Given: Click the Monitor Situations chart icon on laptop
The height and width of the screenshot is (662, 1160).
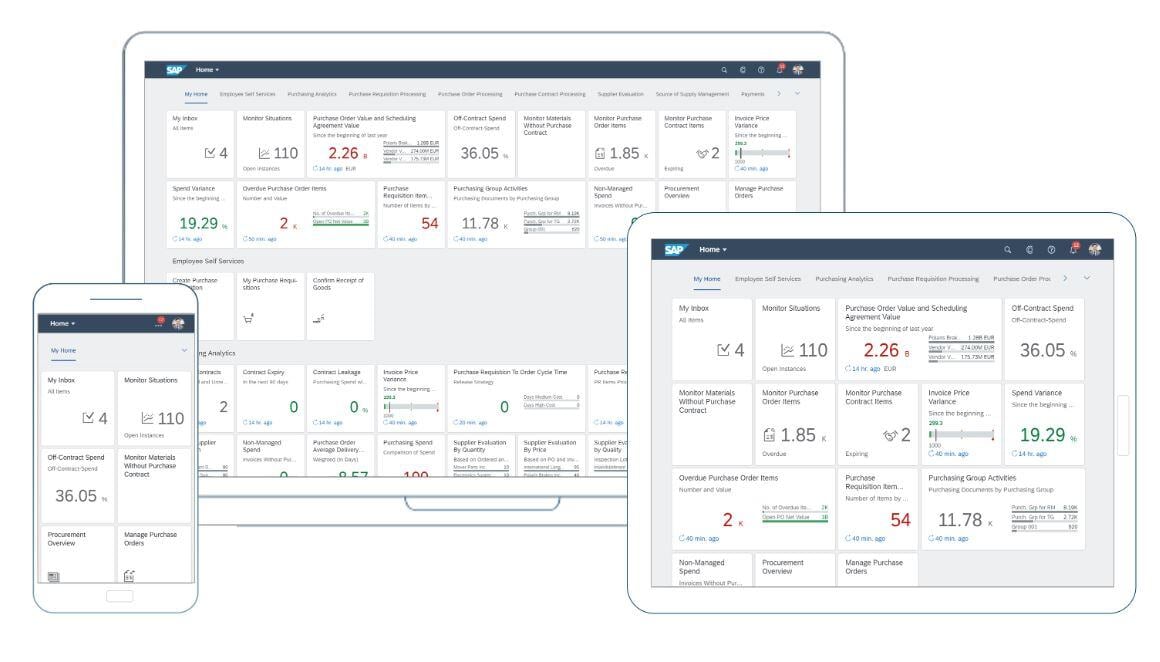Looking at the screenshot, I should [264, 153].
